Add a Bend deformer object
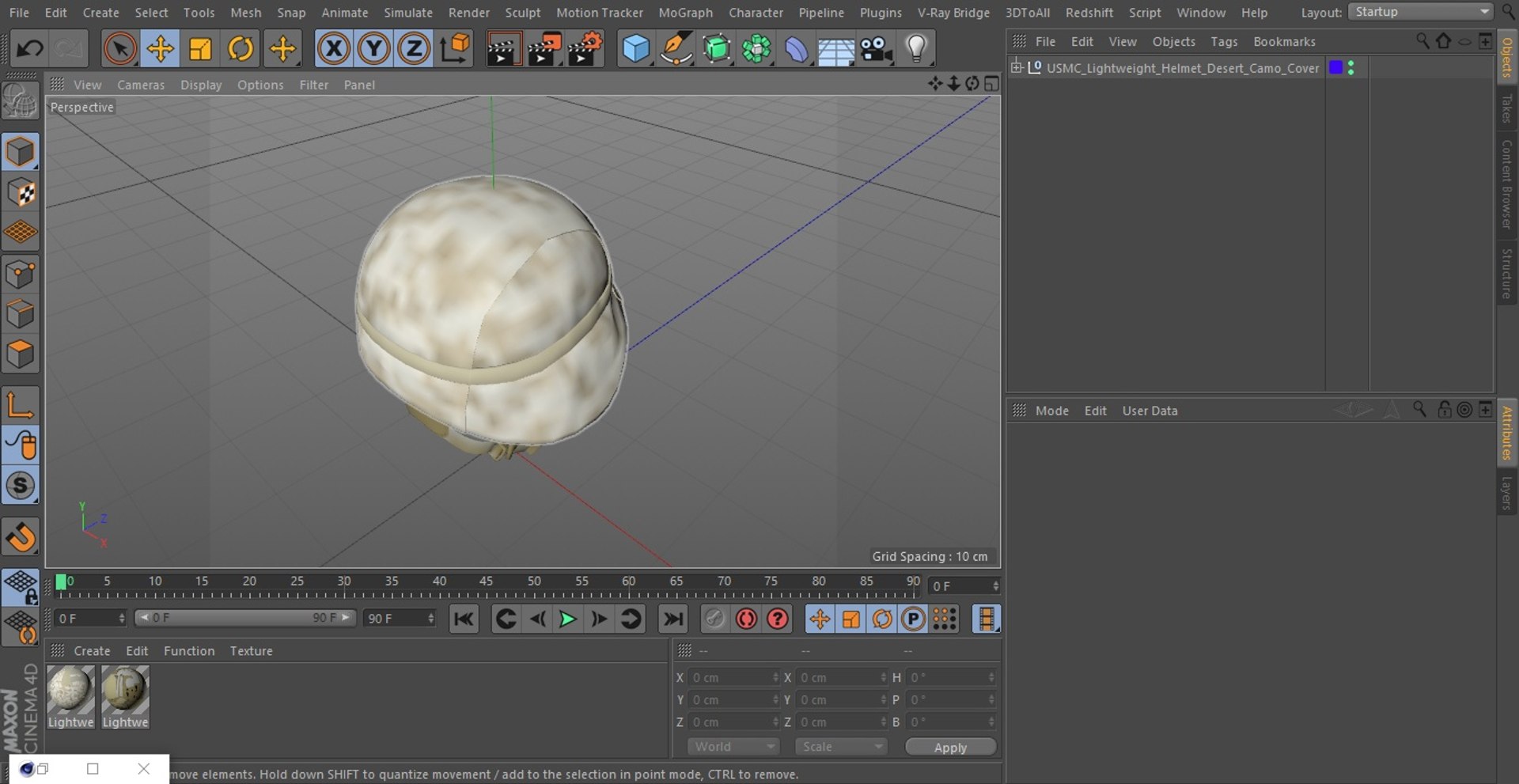 point(796,49)
